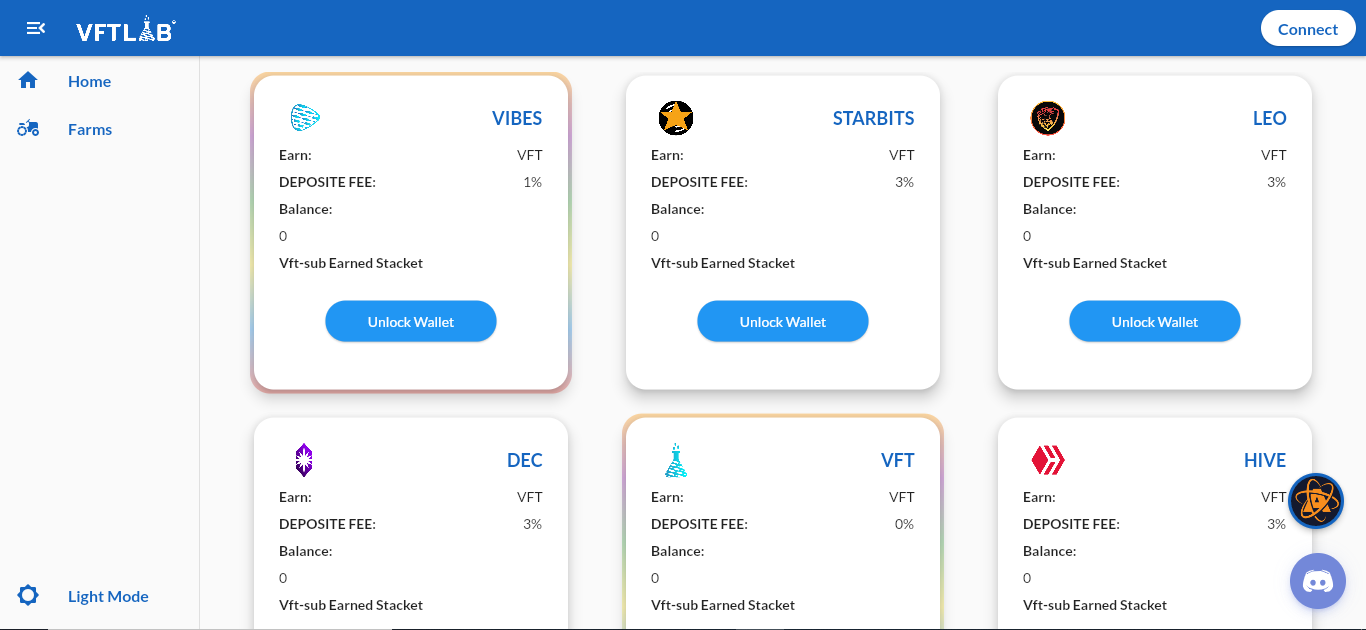
Task: Click Vft-sub Earned Stacket on VIBES card
Action: (351, 263)
